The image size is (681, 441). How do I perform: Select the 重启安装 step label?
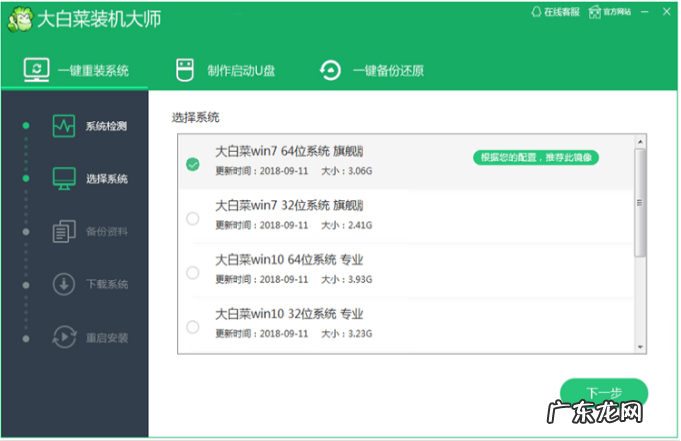(x=107, y=338)
